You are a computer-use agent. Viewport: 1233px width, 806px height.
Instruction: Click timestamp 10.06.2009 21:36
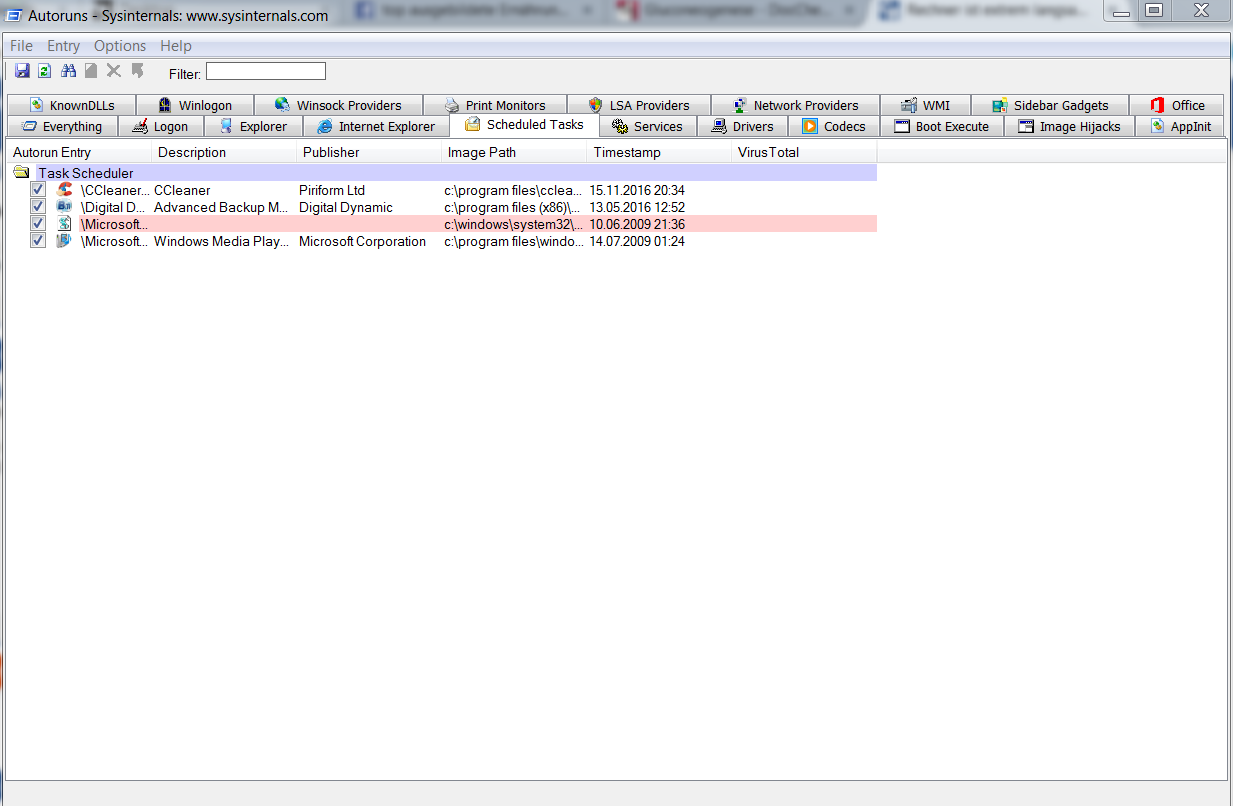(x=637, y=224)
